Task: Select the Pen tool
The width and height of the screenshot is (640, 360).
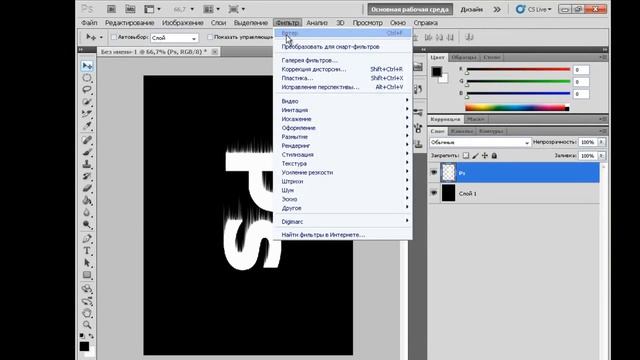Action: pos(87,239)
